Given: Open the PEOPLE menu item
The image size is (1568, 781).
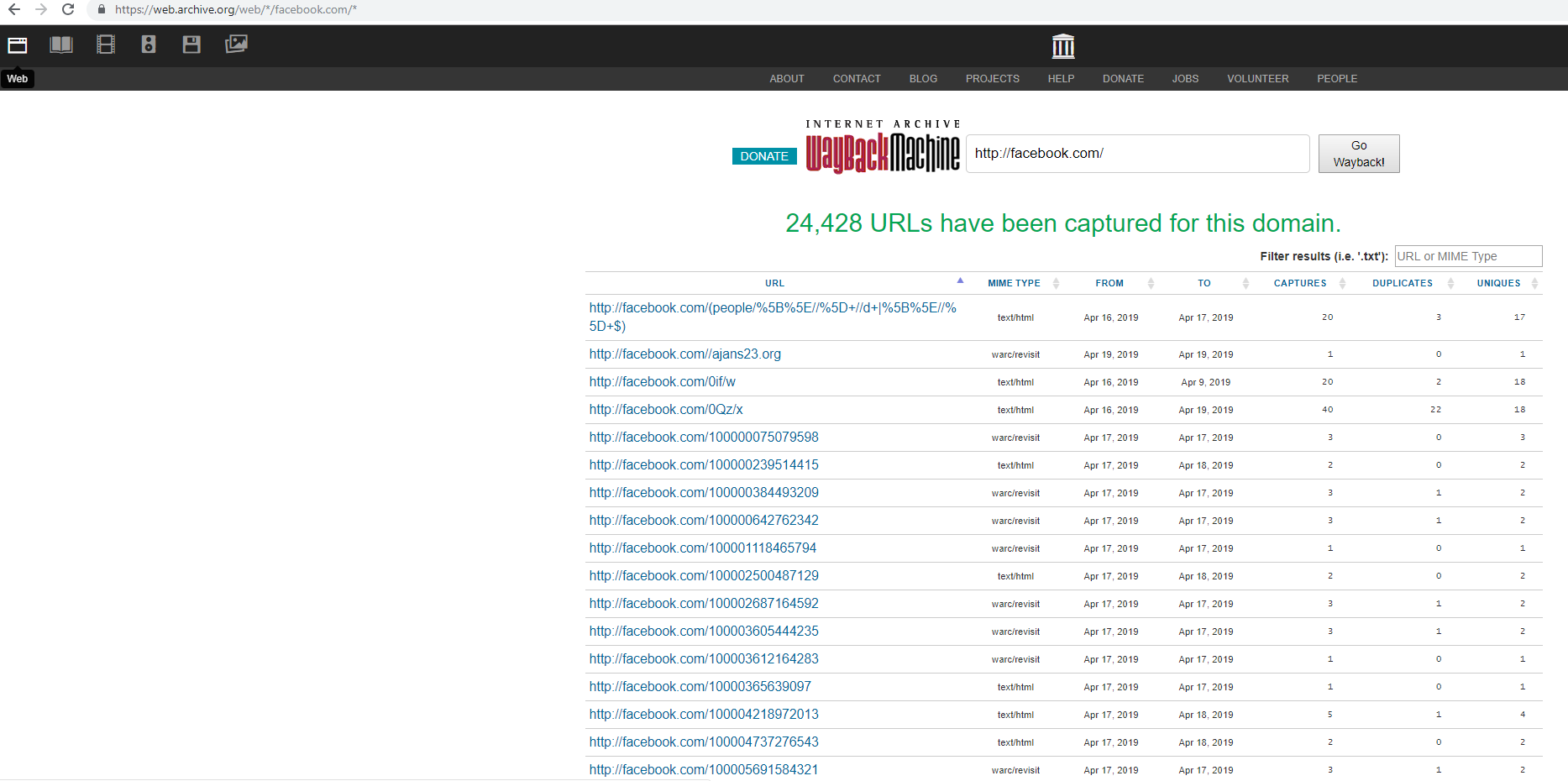Looking at the screenshot, I should pyautogui.click(x=1337, y=79).
